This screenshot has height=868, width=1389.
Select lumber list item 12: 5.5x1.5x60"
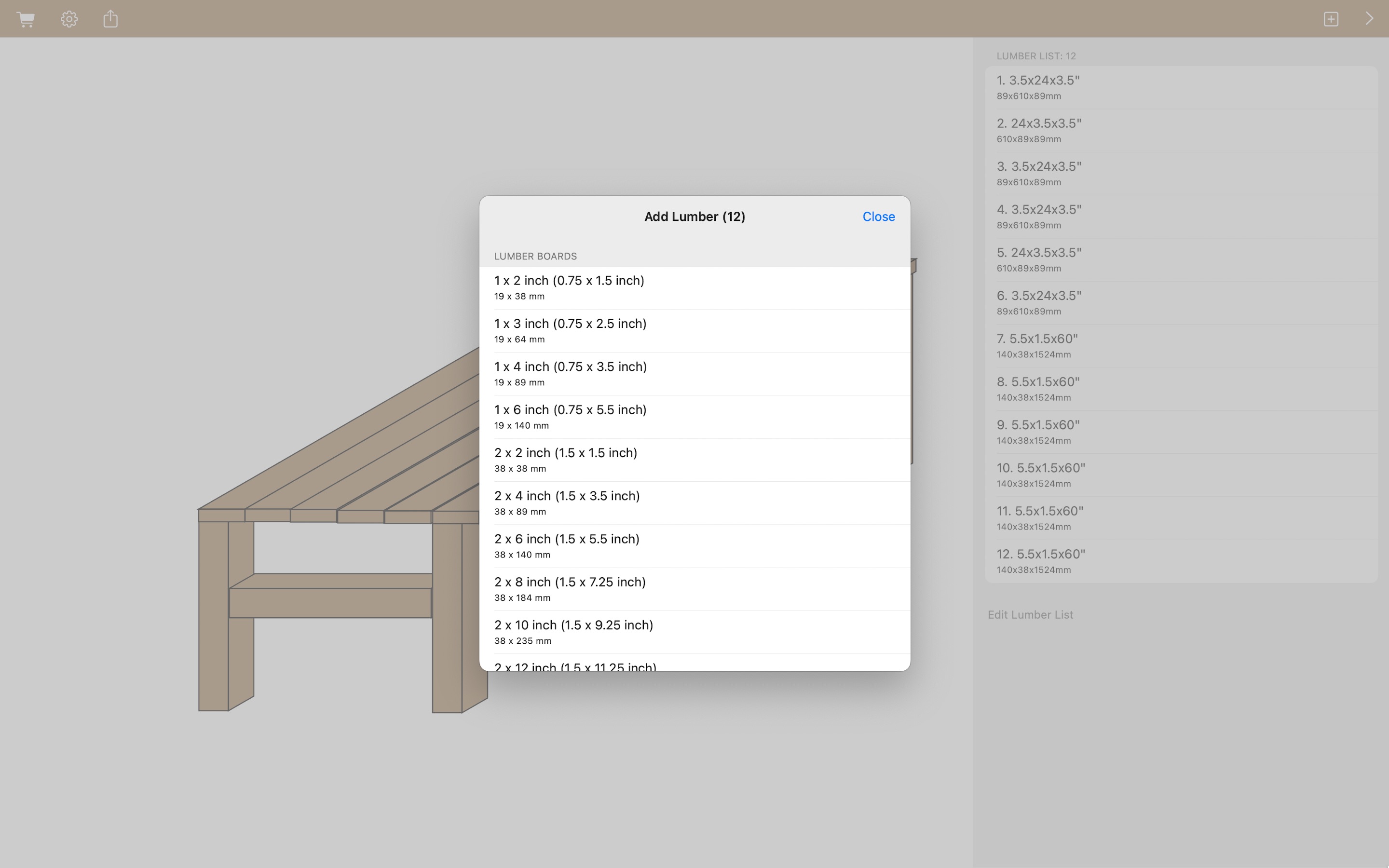[1183, 561]
